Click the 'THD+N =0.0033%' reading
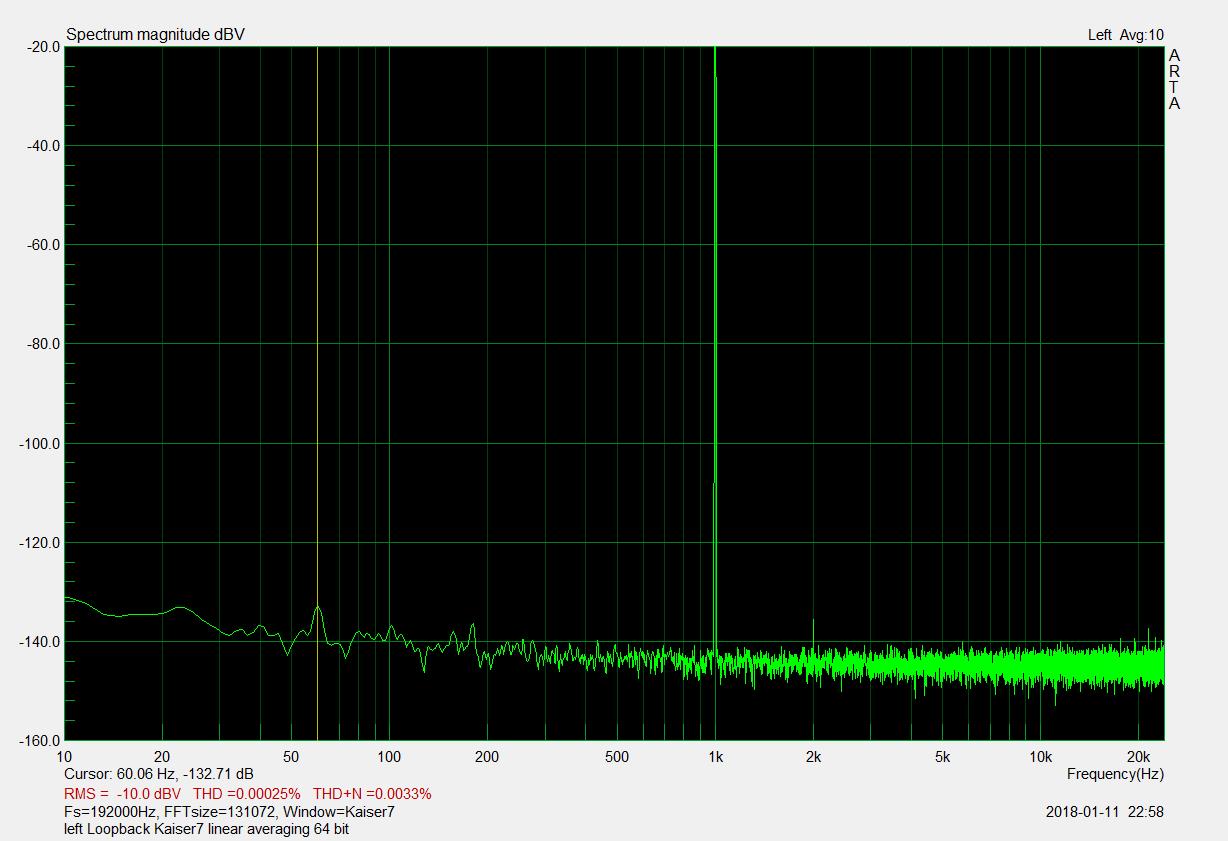The width and height of the screenshot is (1228, 841). coord(372,794)
